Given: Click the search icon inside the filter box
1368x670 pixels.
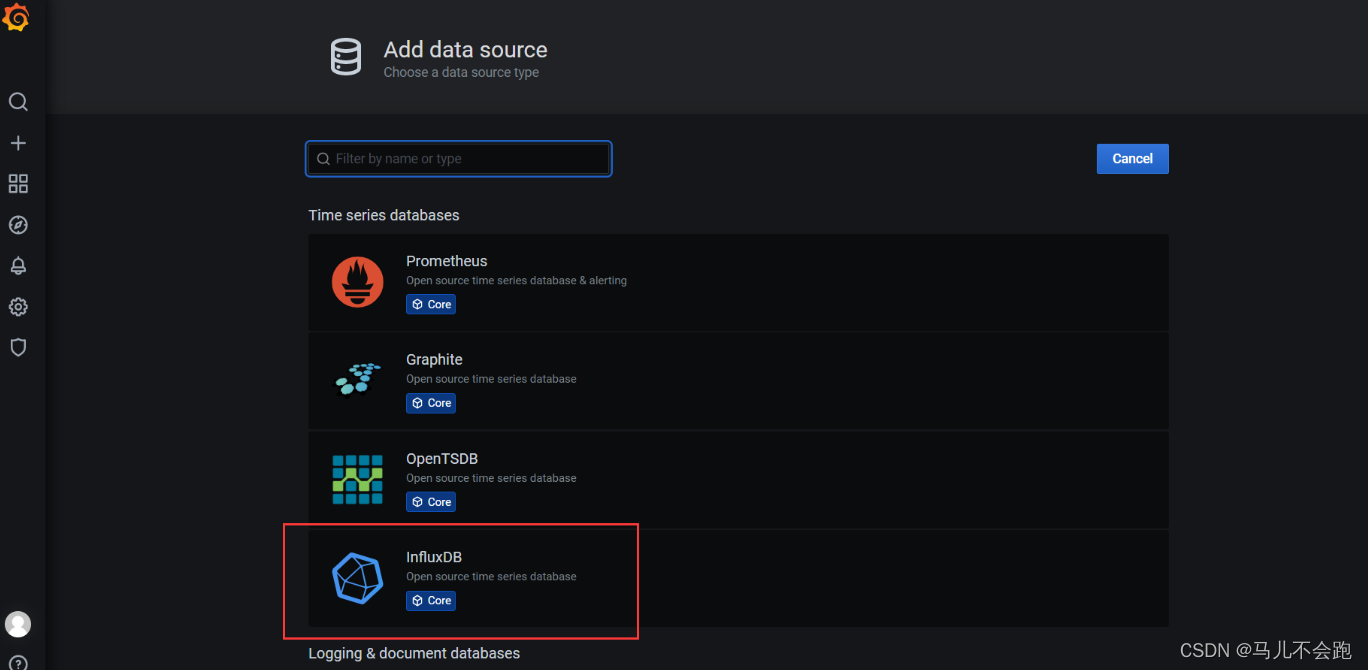Looking at the screenshot, I should (x=323, y=159).
